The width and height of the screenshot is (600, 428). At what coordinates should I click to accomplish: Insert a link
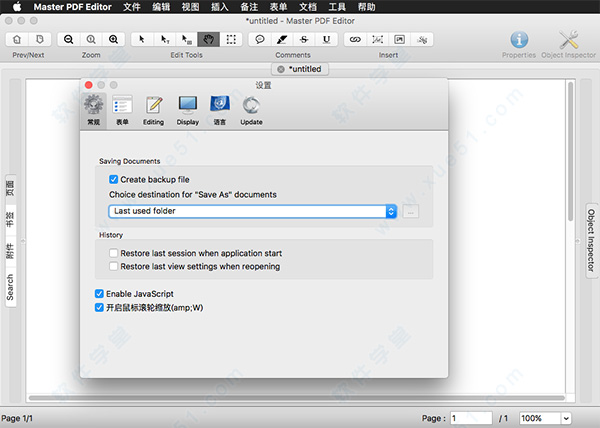pos(355,39)
